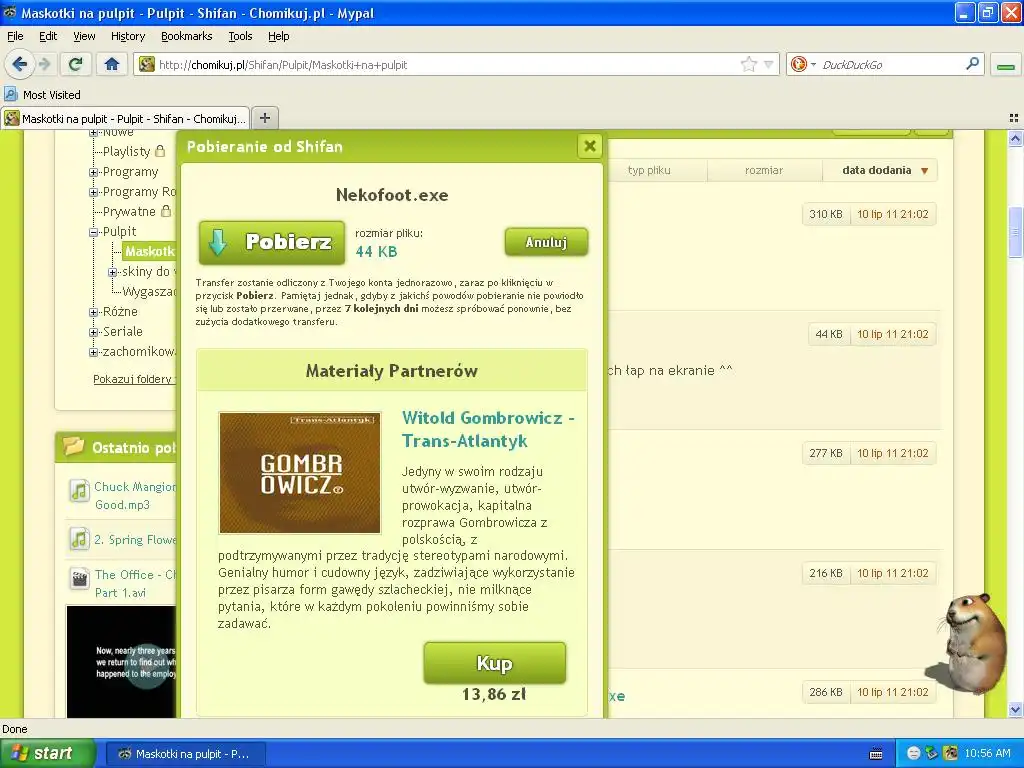Open the Home page icon

[x=112, y=64]
